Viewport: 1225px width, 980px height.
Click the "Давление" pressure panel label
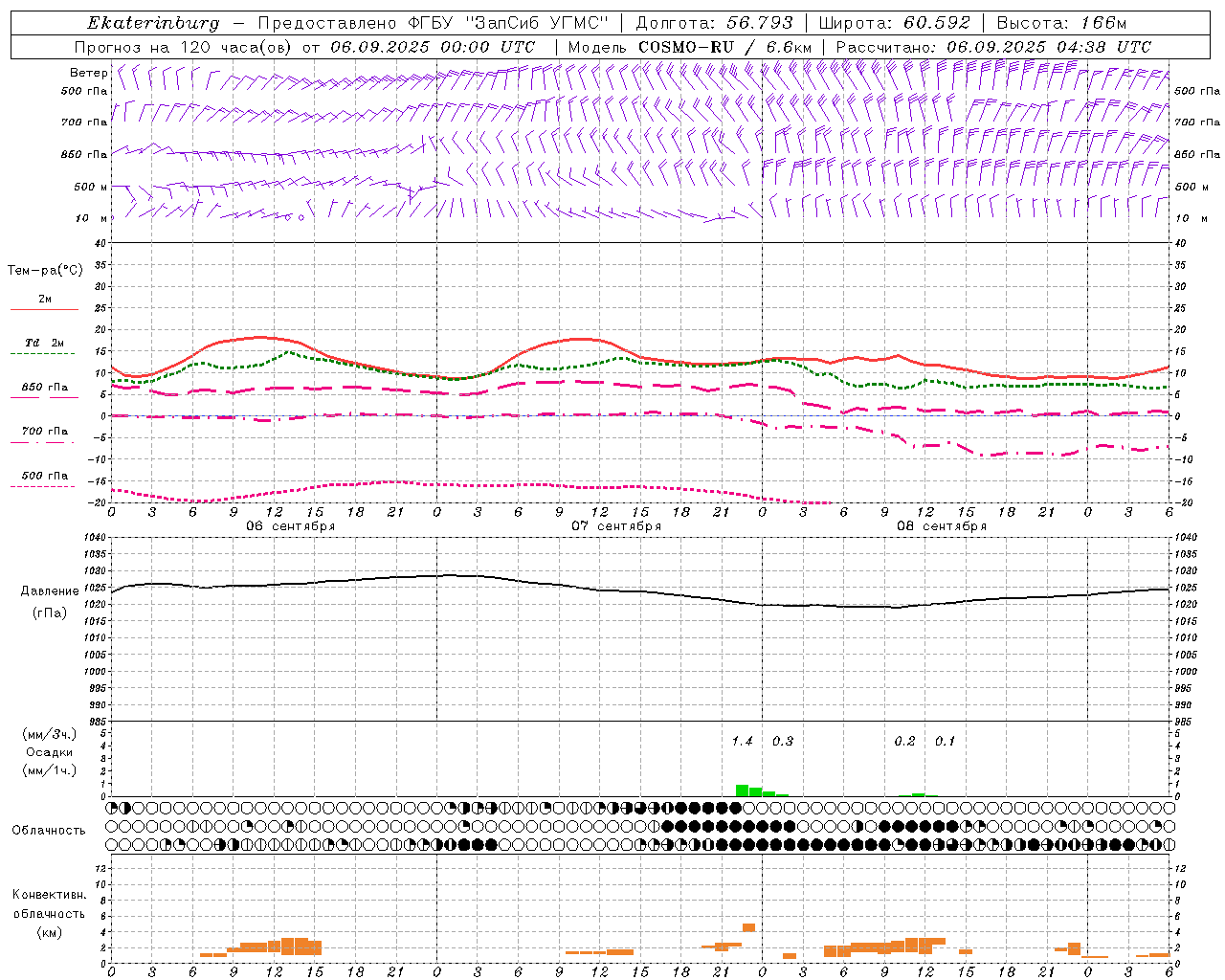pos(50,591)
